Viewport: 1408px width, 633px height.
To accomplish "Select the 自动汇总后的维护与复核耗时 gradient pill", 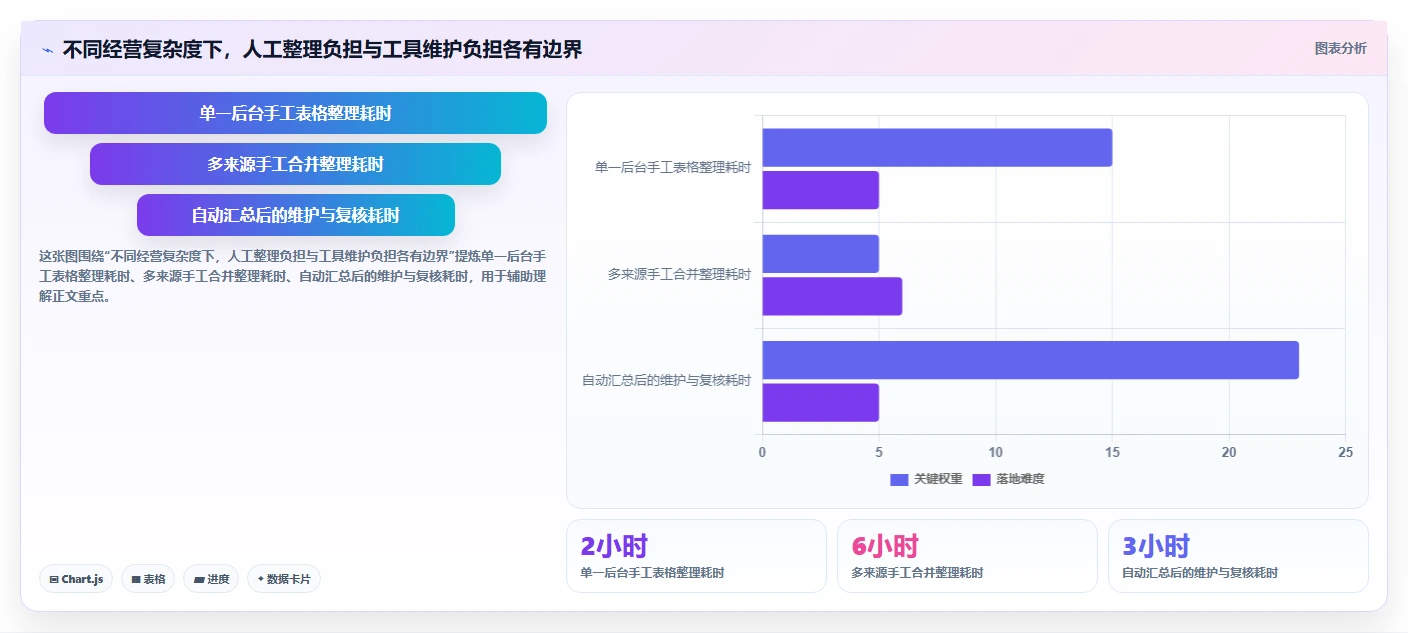I will tap(295, 215).
